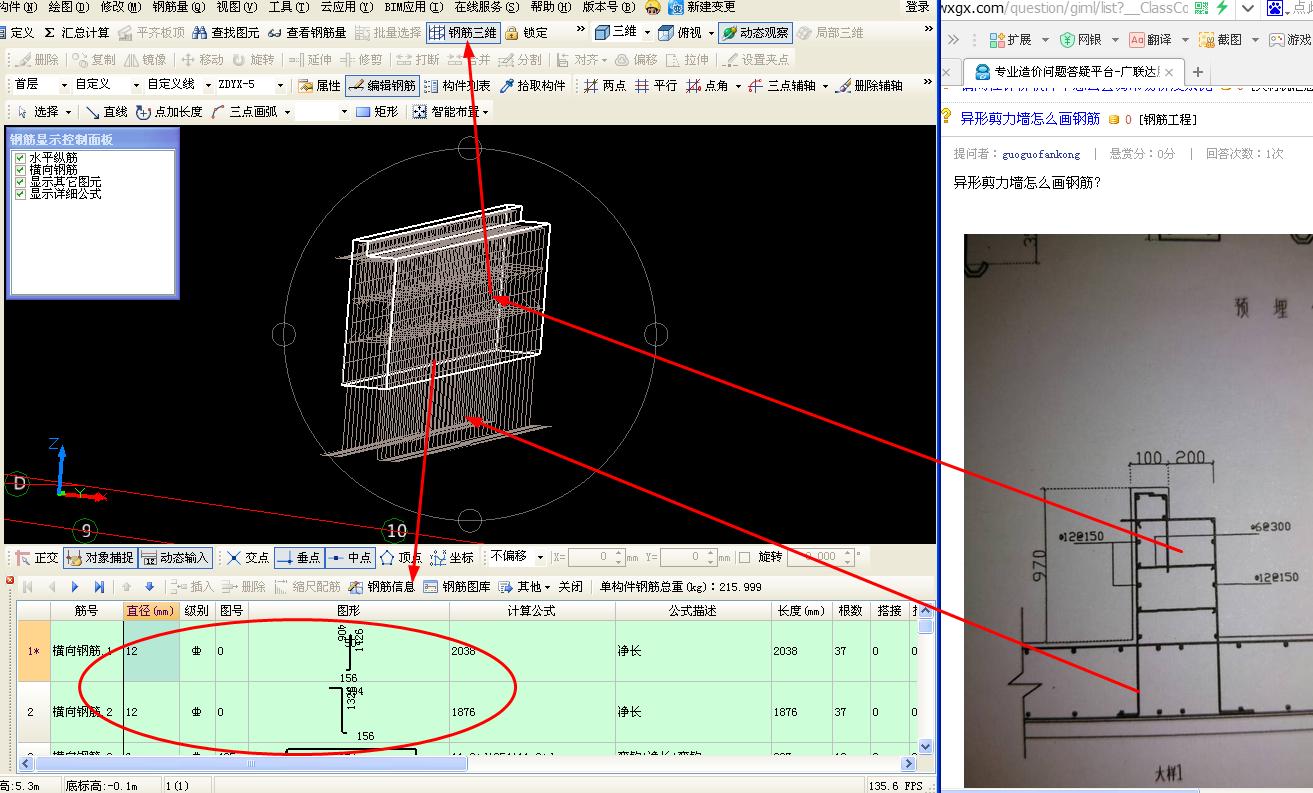The height and width of the screenshot is (793, 1313).
Task: Toggle 显示详细公式 checkbox
Action: tap(20, 193)
